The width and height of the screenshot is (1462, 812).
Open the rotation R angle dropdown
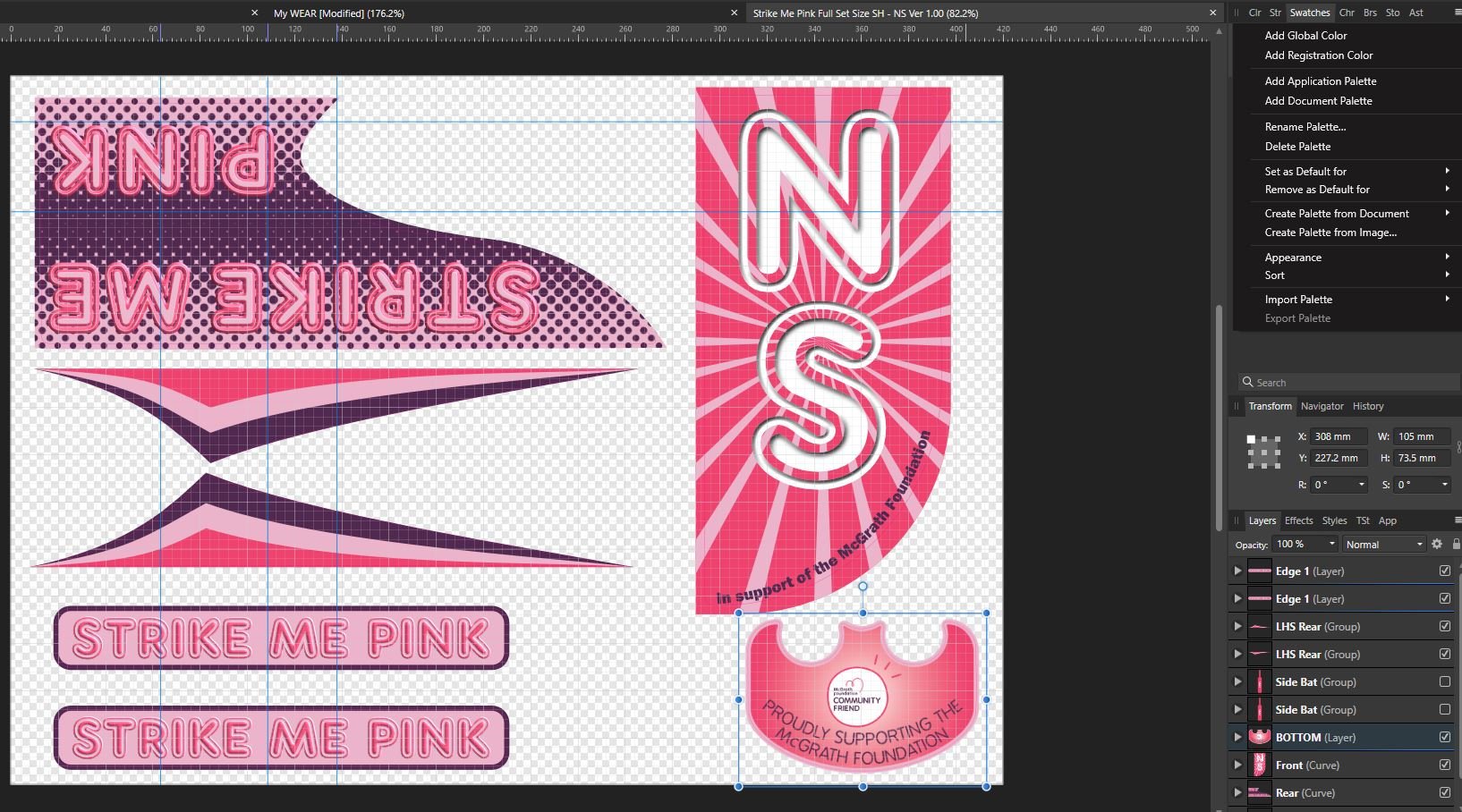click(x=1362, y=485)
